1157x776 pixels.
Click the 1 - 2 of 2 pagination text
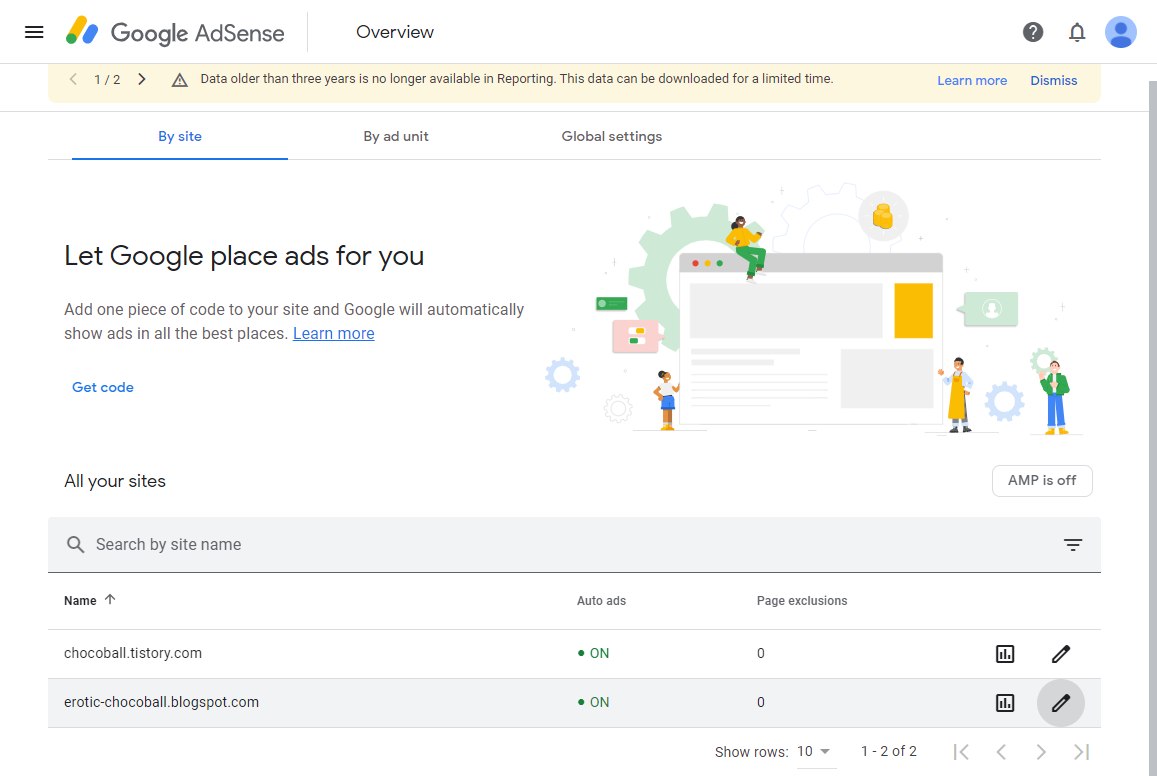(888, 751)
